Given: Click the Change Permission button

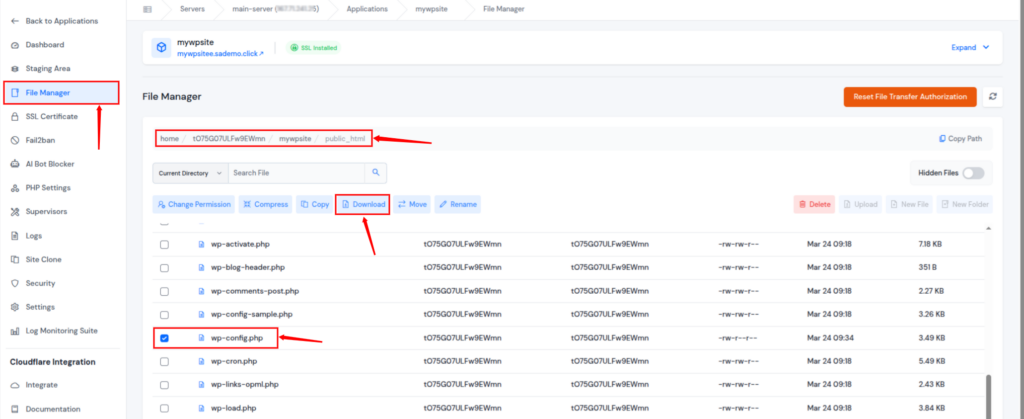Looking at the screenshot, I should (194, 204).
